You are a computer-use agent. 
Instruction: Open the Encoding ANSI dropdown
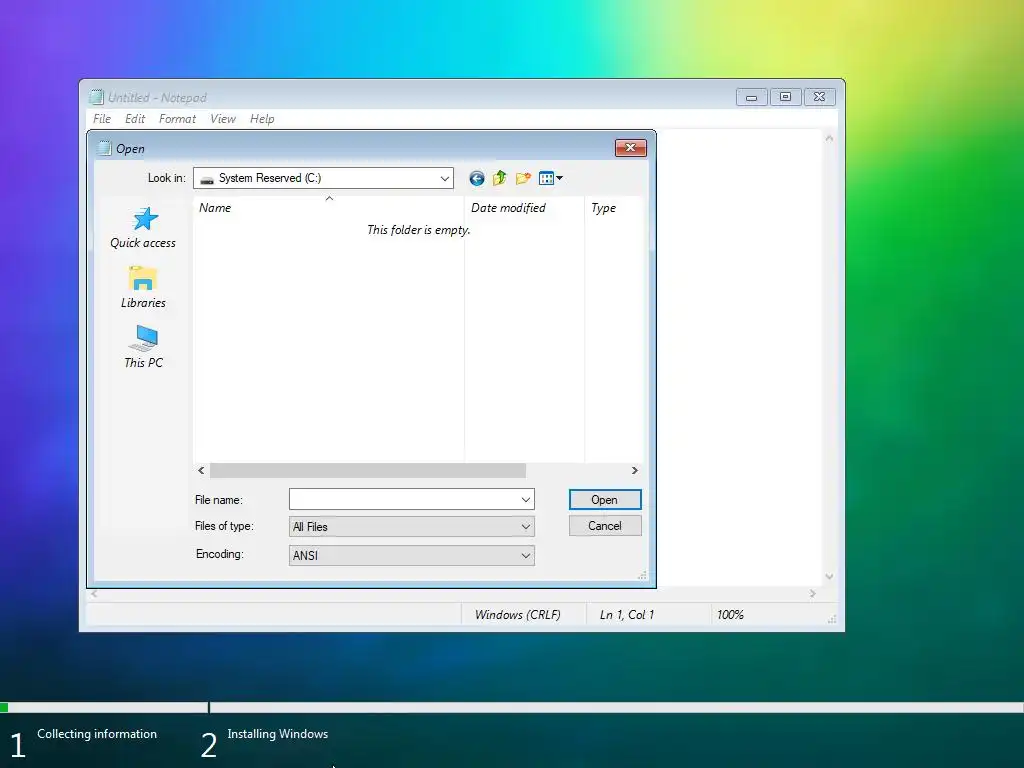526,556
